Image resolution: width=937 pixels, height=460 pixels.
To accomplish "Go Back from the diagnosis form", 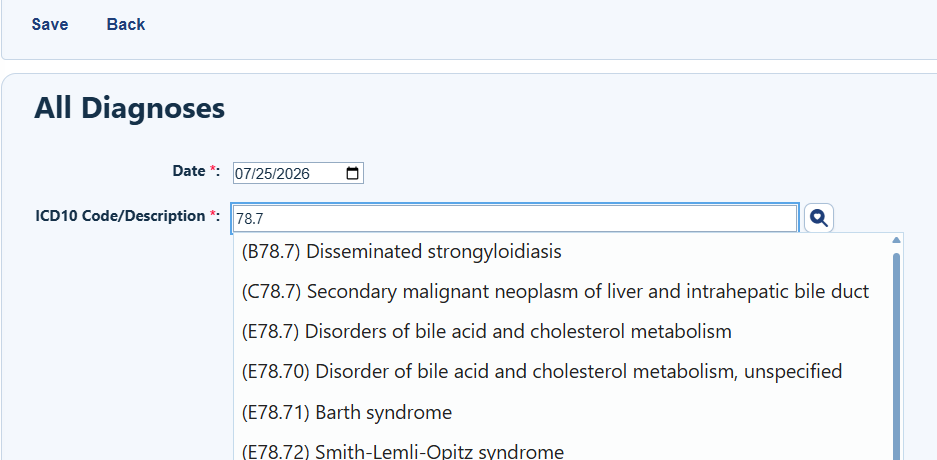I will (125, 24).
